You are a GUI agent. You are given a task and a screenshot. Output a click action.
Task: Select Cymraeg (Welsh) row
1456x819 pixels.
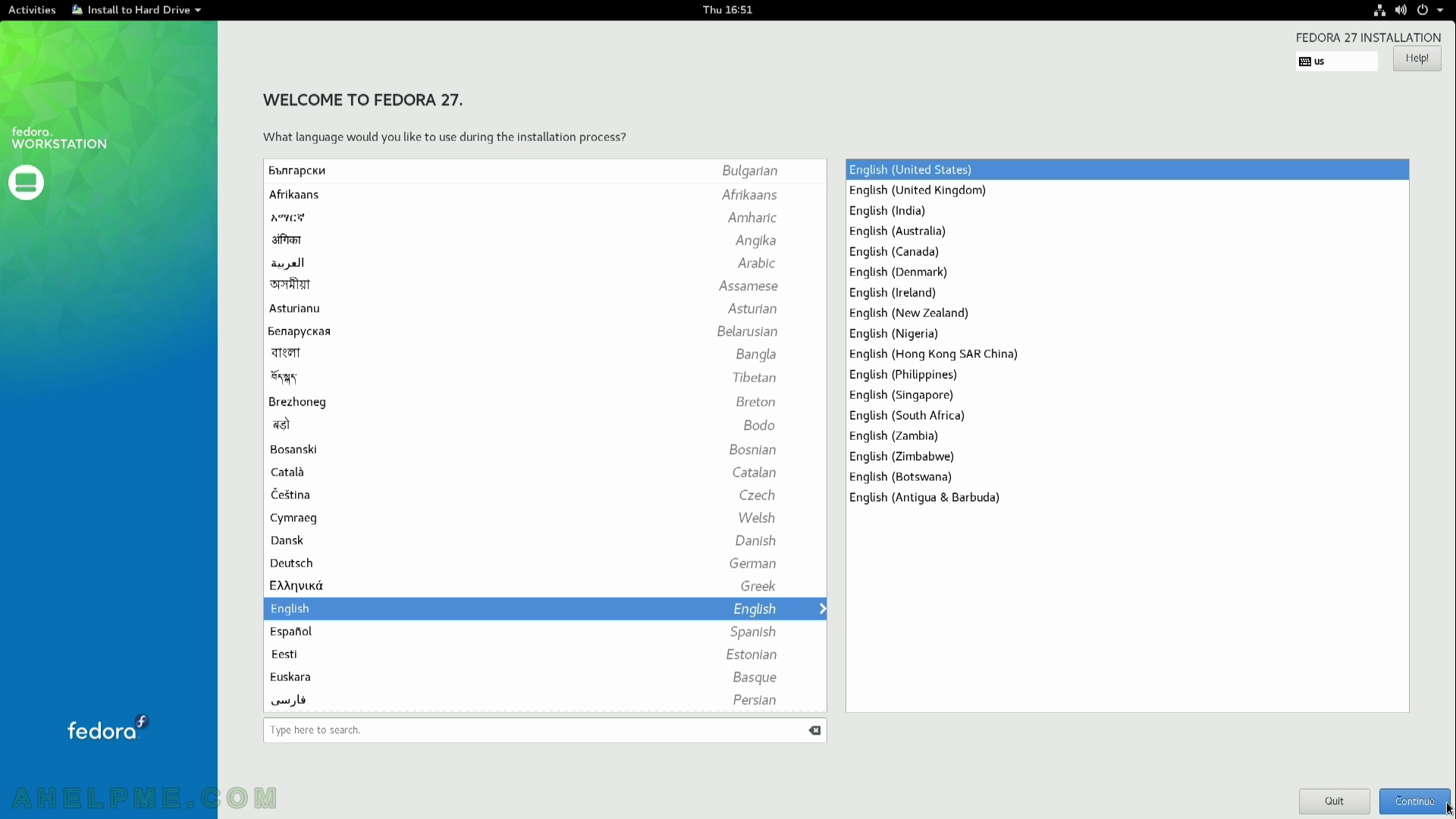tap(544, 518)
